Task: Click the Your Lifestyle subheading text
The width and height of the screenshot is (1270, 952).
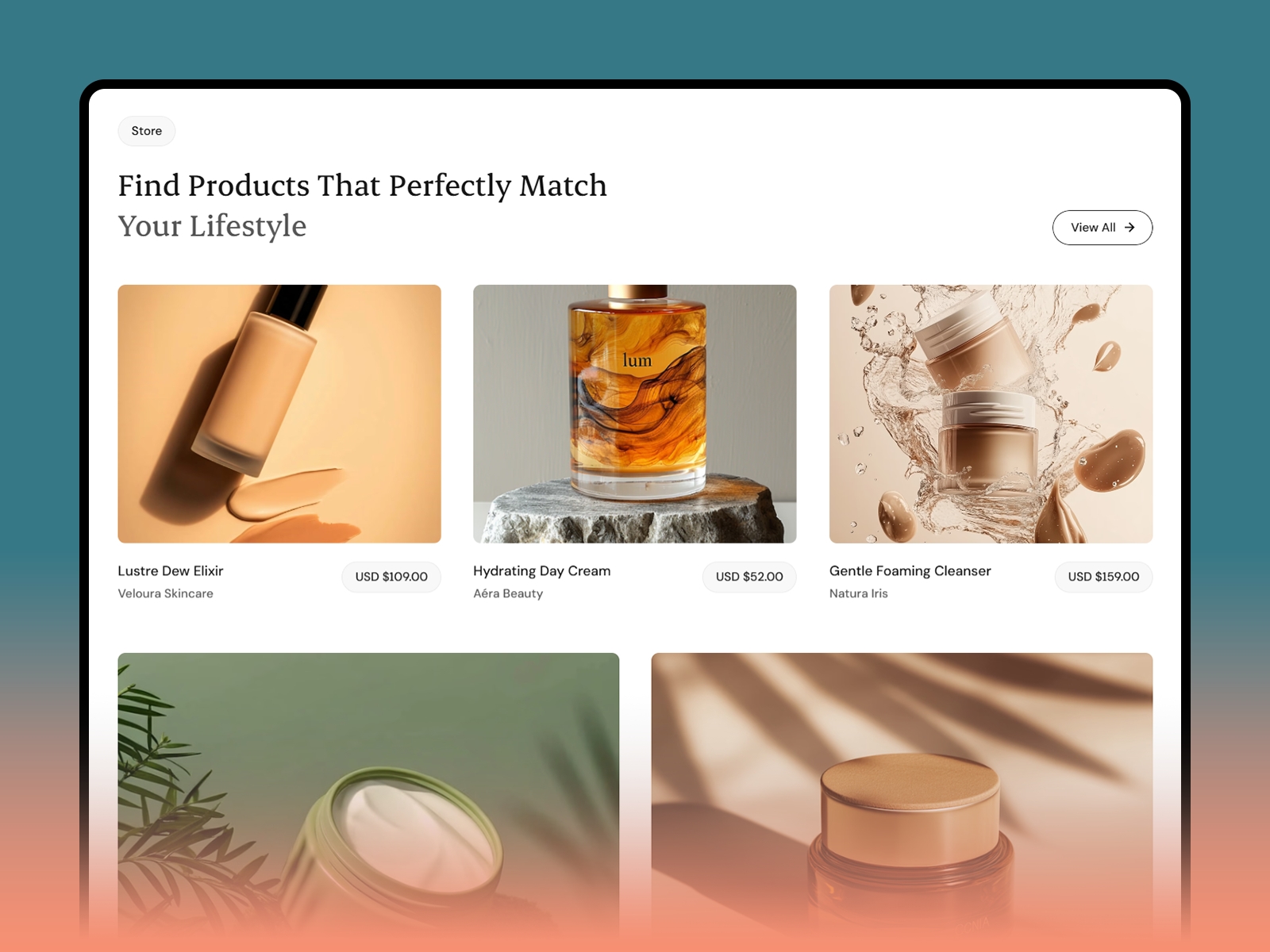Action: [x=212, y=227]
